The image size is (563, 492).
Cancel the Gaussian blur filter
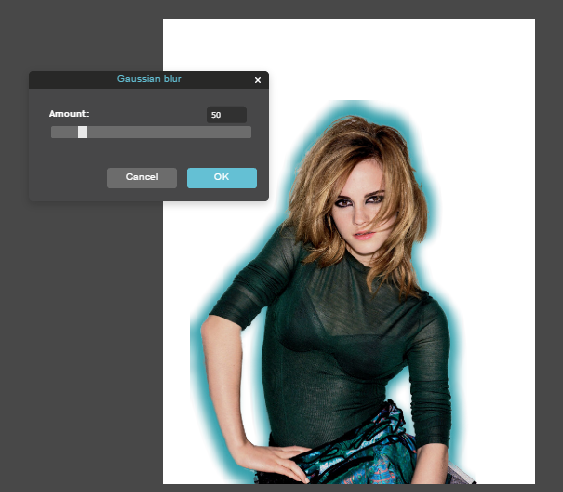142,178
